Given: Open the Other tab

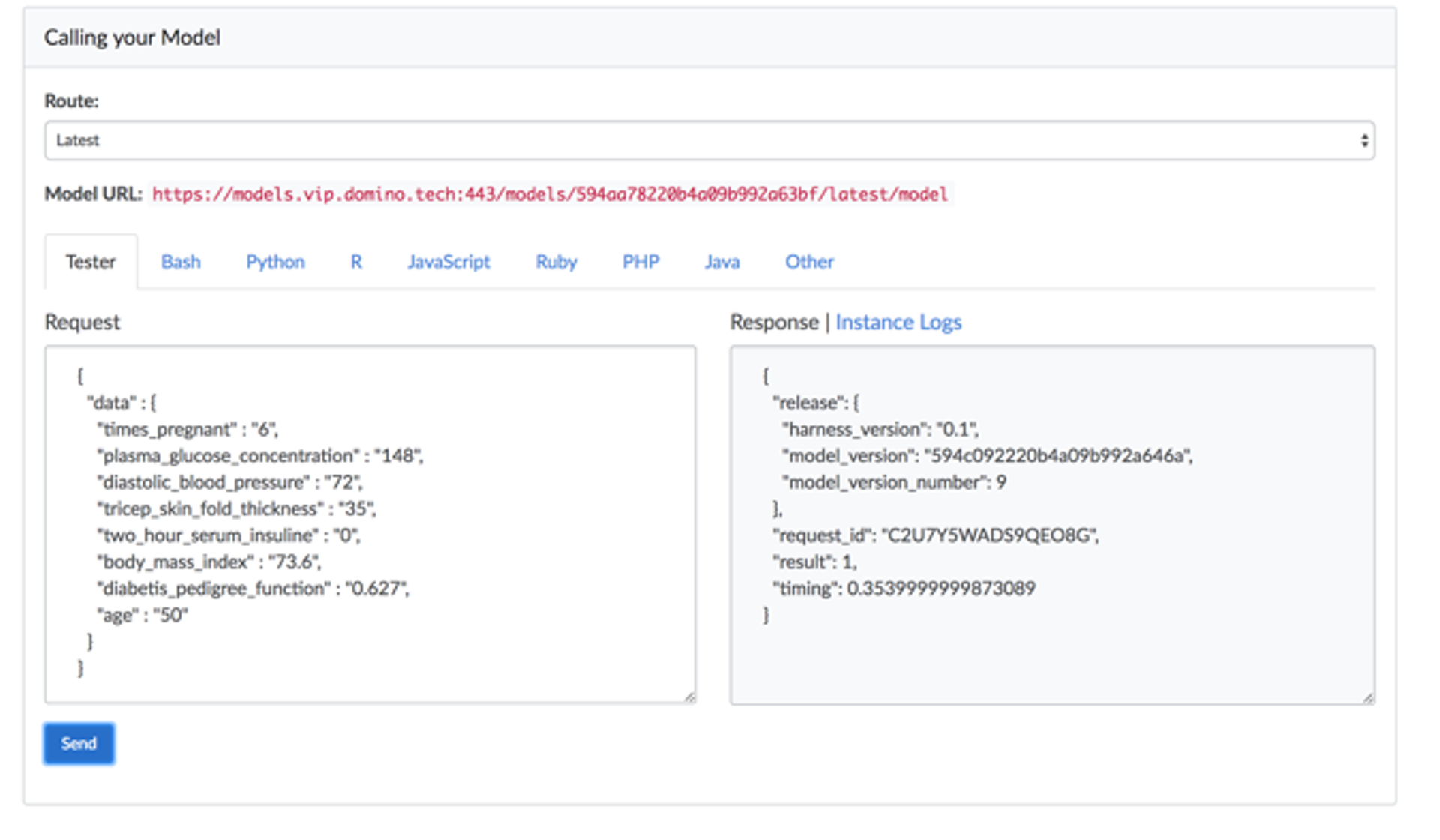Looking at the screenshot, I should pyautogui.click(x=809, y=262).
